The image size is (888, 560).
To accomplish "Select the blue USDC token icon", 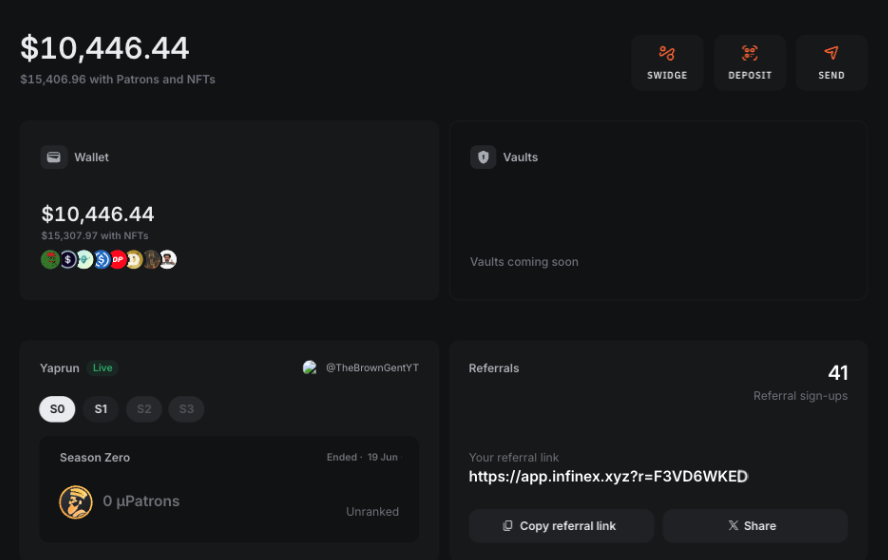I will (x=101, y=260).
